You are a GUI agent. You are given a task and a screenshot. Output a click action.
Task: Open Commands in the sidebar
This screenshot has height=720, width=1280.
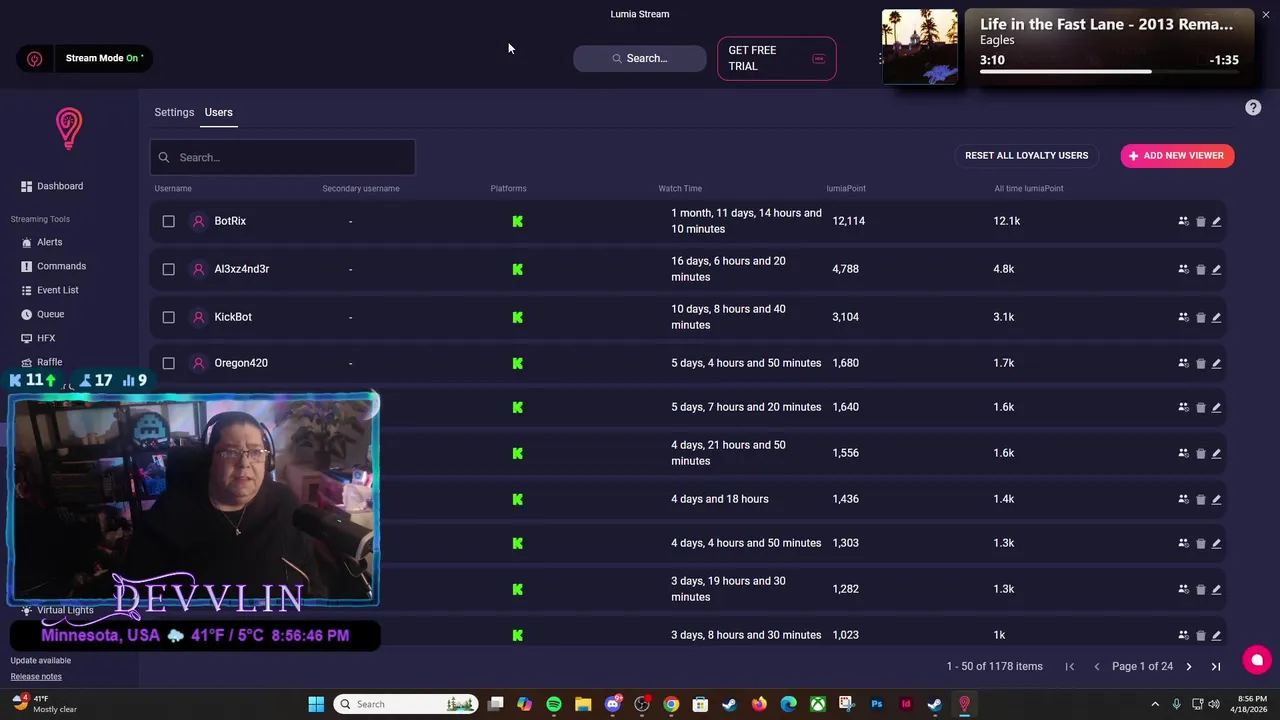pyautogui.click(x=54, y=266)
